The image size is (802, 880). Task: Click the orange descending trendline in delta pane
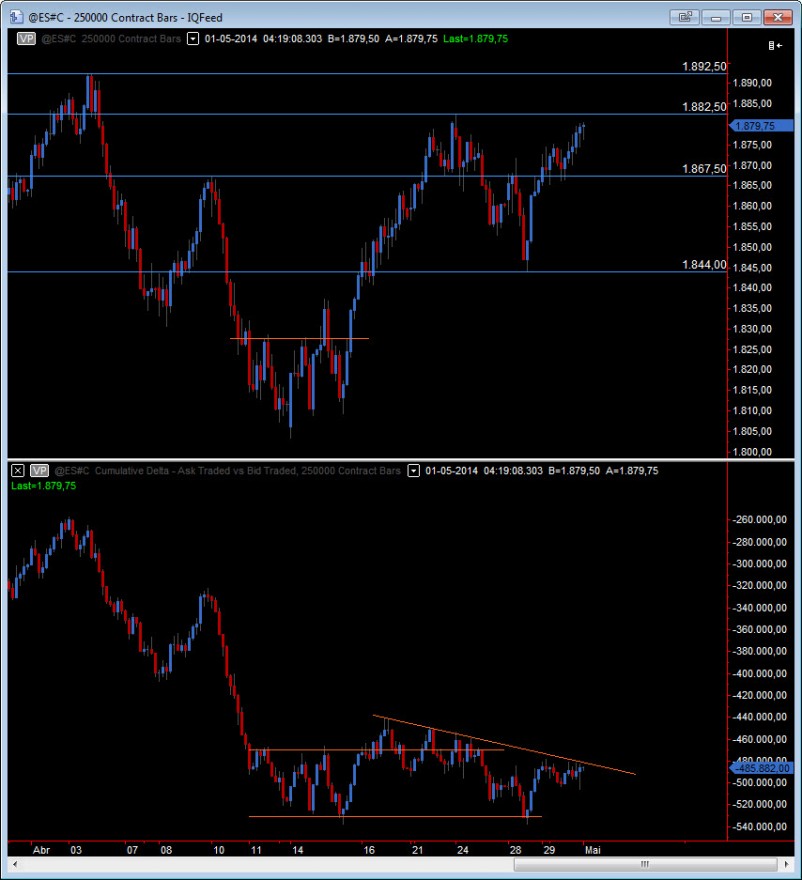504,745
